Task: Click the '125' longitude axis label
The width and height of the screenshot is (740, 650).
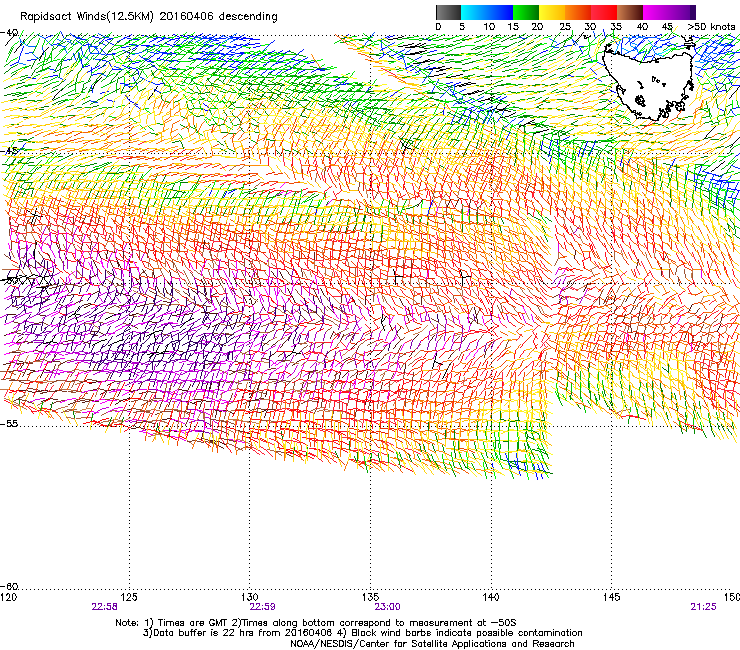Action: 129,598
